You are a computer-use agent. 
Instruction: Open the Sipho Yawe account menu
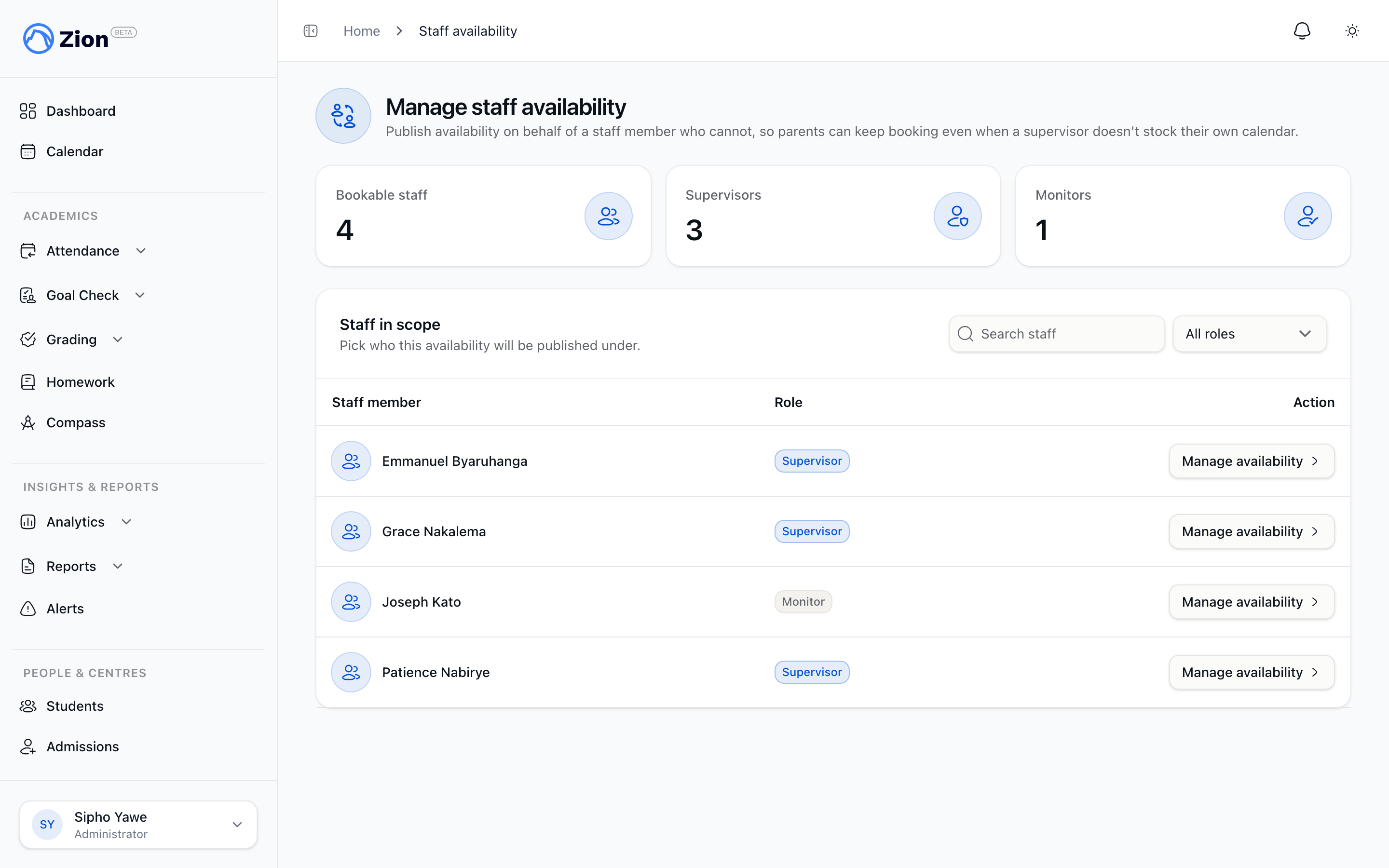tap(138, 825)
